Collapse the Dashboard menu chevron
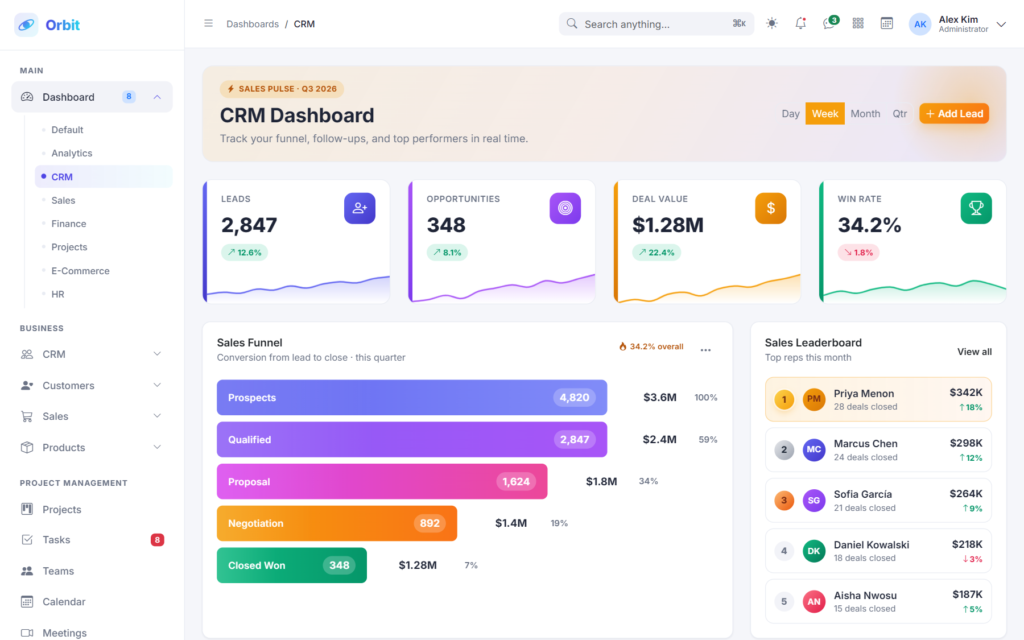This screenshot has height=640, width=1024. coord(157,97)
